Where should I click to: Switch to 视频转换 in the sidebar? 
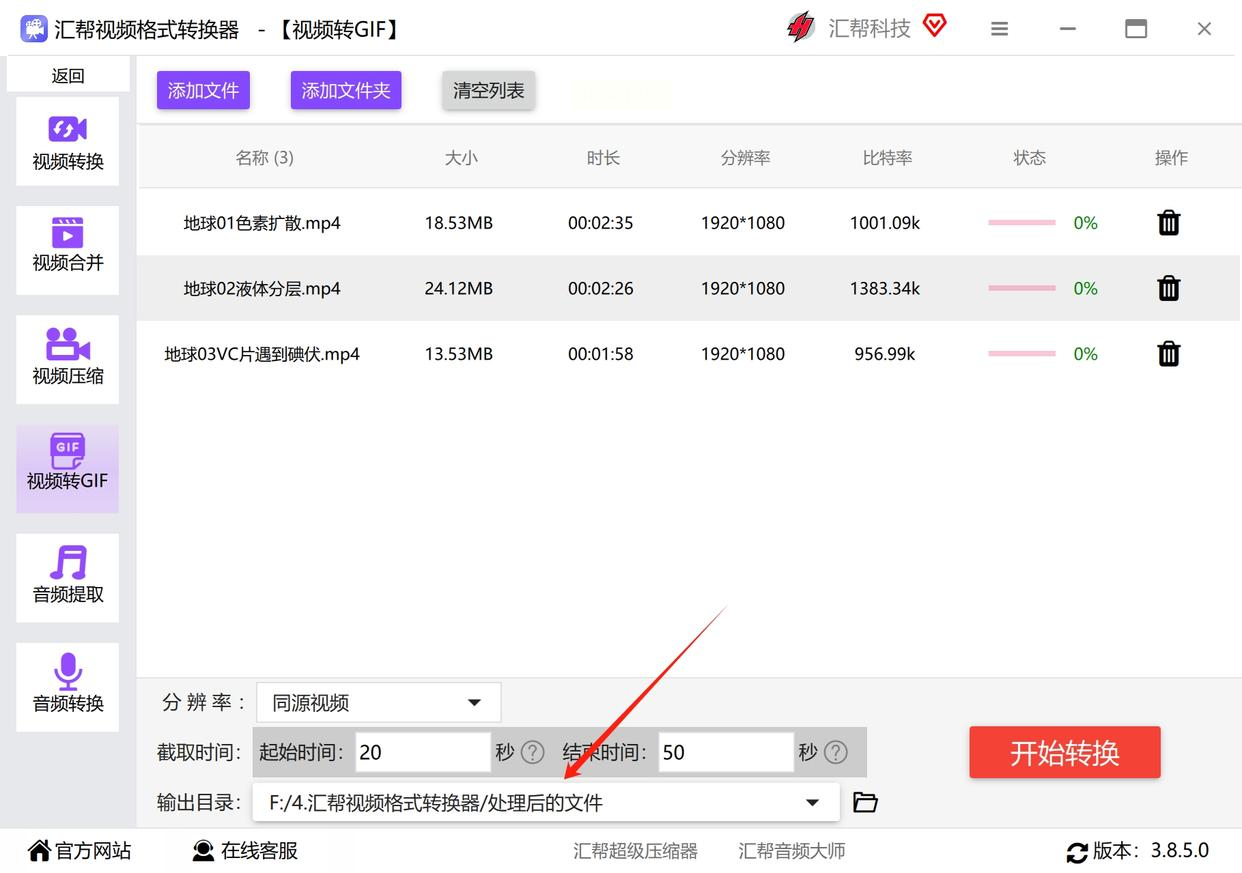click(67, 142)
